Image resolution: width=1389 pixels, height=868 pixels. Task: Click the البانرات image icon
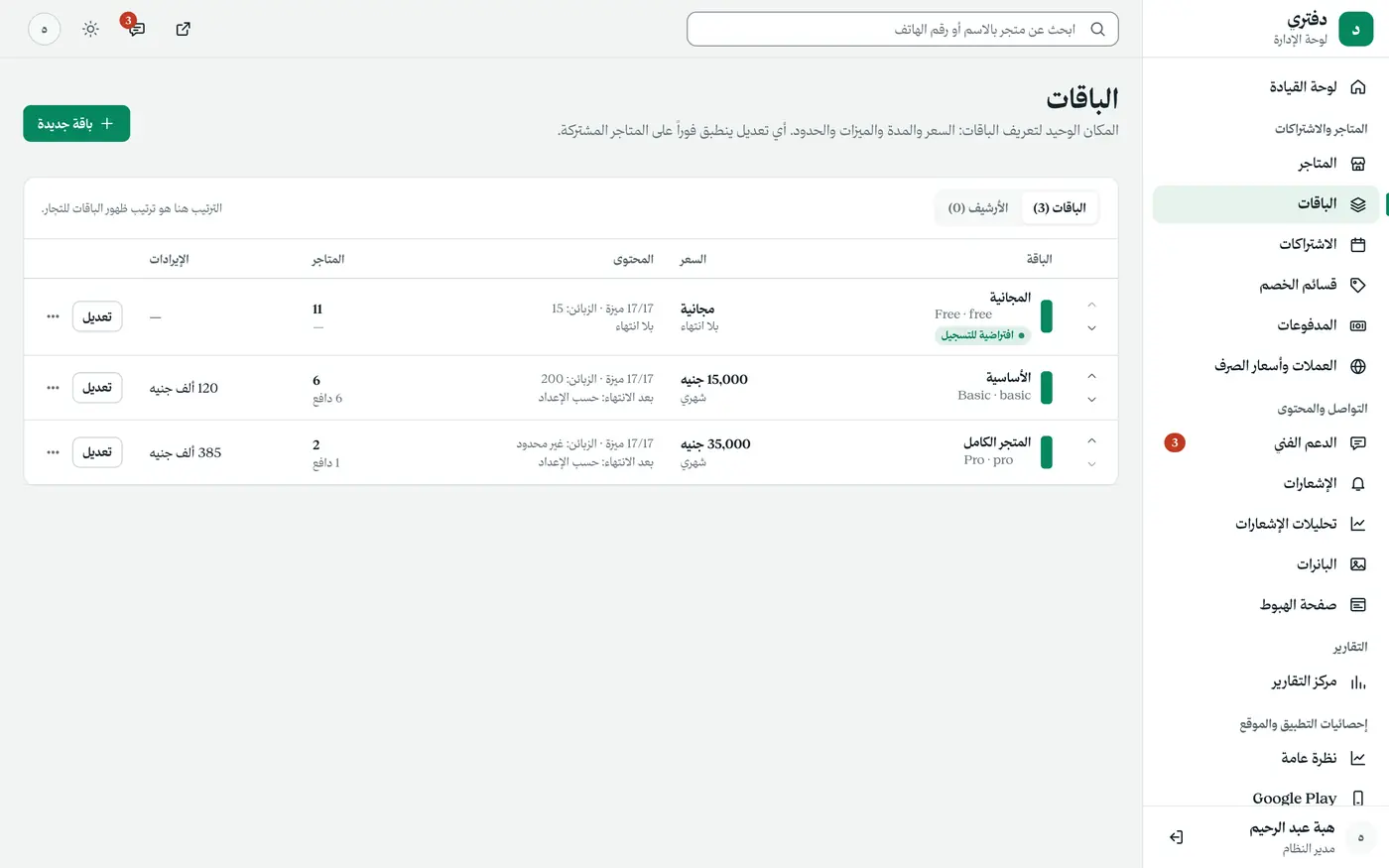(x=1358, y=564)
